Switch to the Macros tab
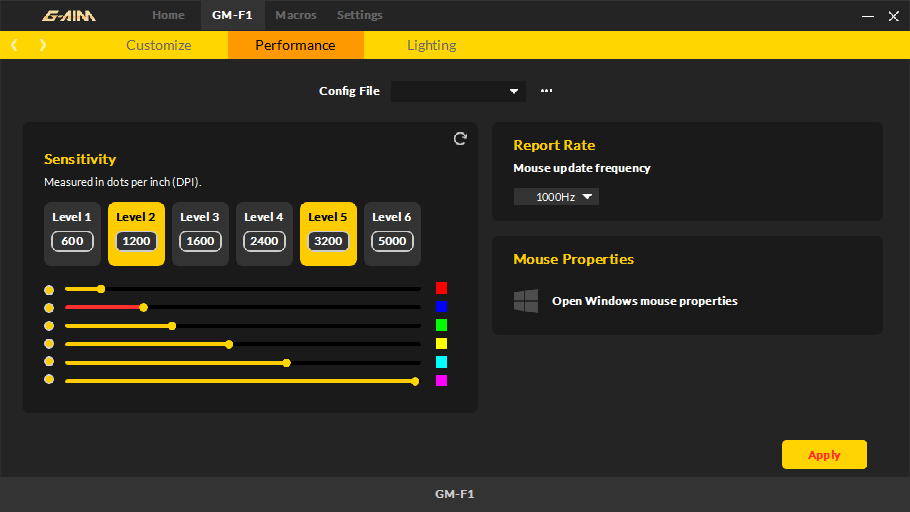 tap(295, 15)
